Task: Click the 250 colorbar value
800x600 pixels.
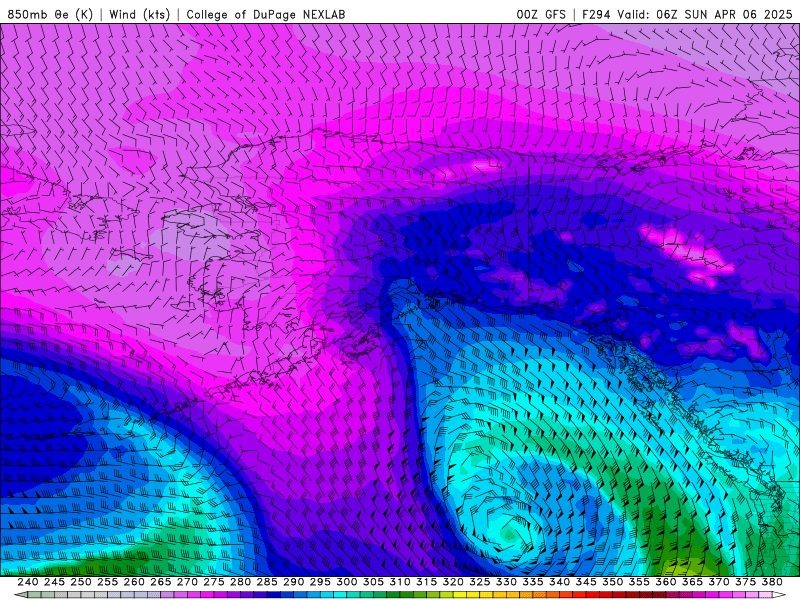Action: 81,582
